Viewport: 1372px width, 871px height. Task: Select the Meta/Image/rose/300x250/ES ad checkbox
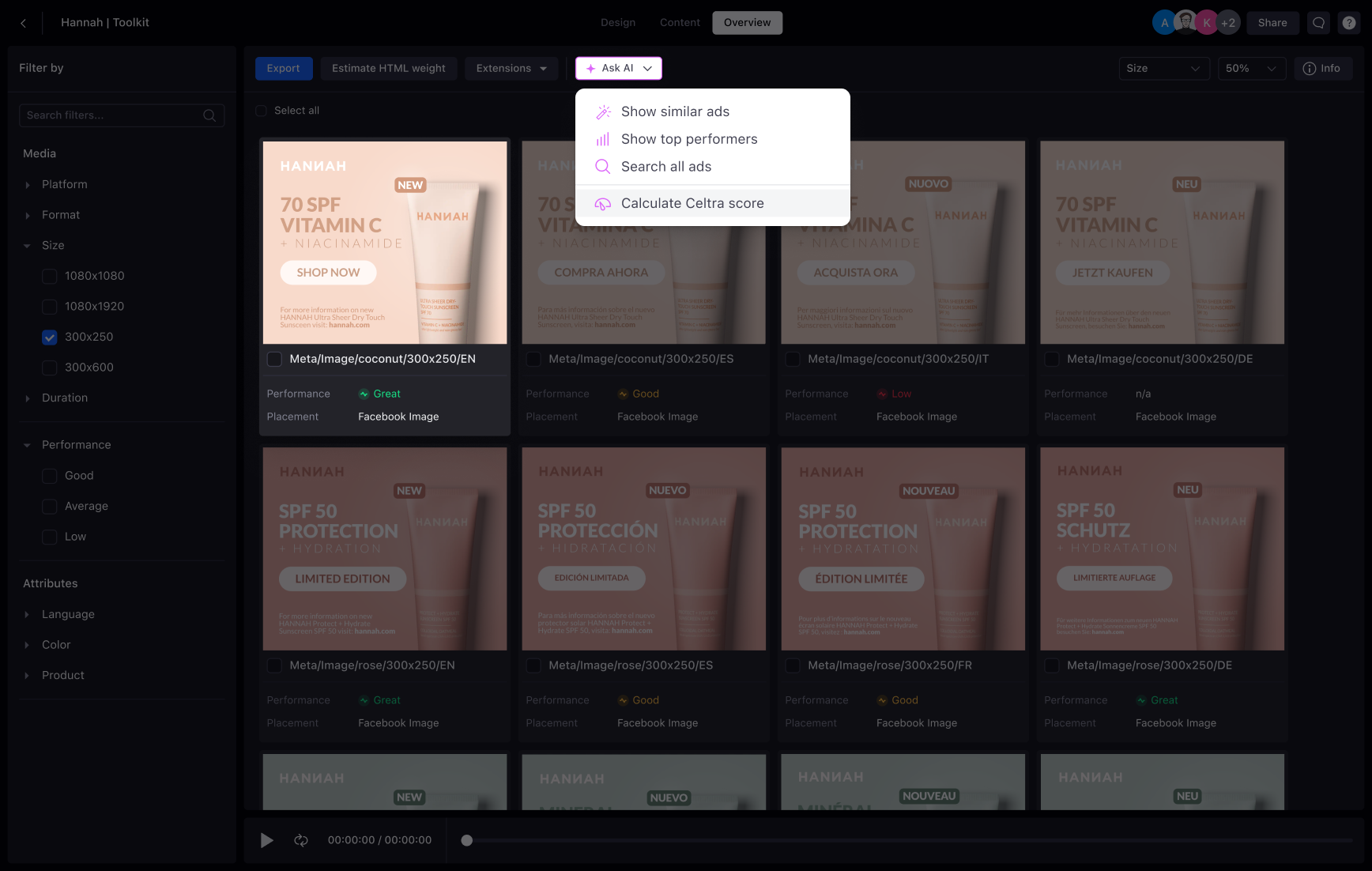(534, 666)
